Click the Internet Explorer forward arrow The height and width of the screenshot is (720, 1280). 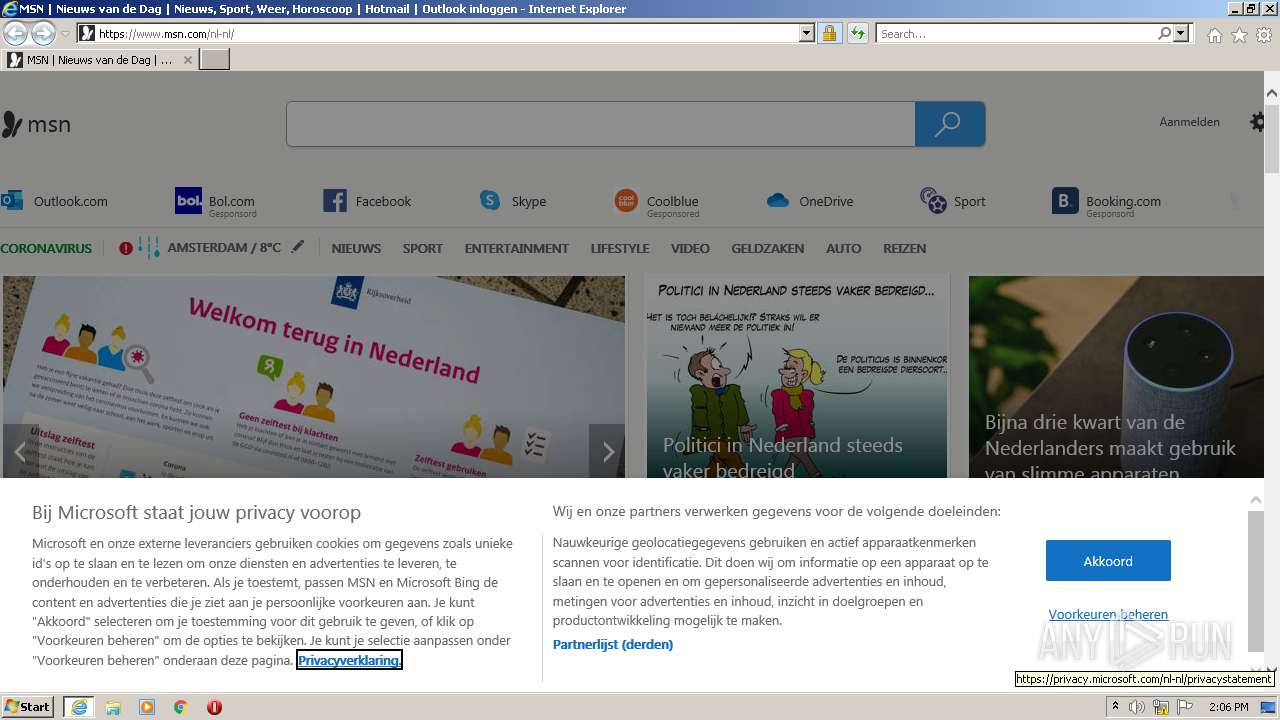(x=43, y=33)
